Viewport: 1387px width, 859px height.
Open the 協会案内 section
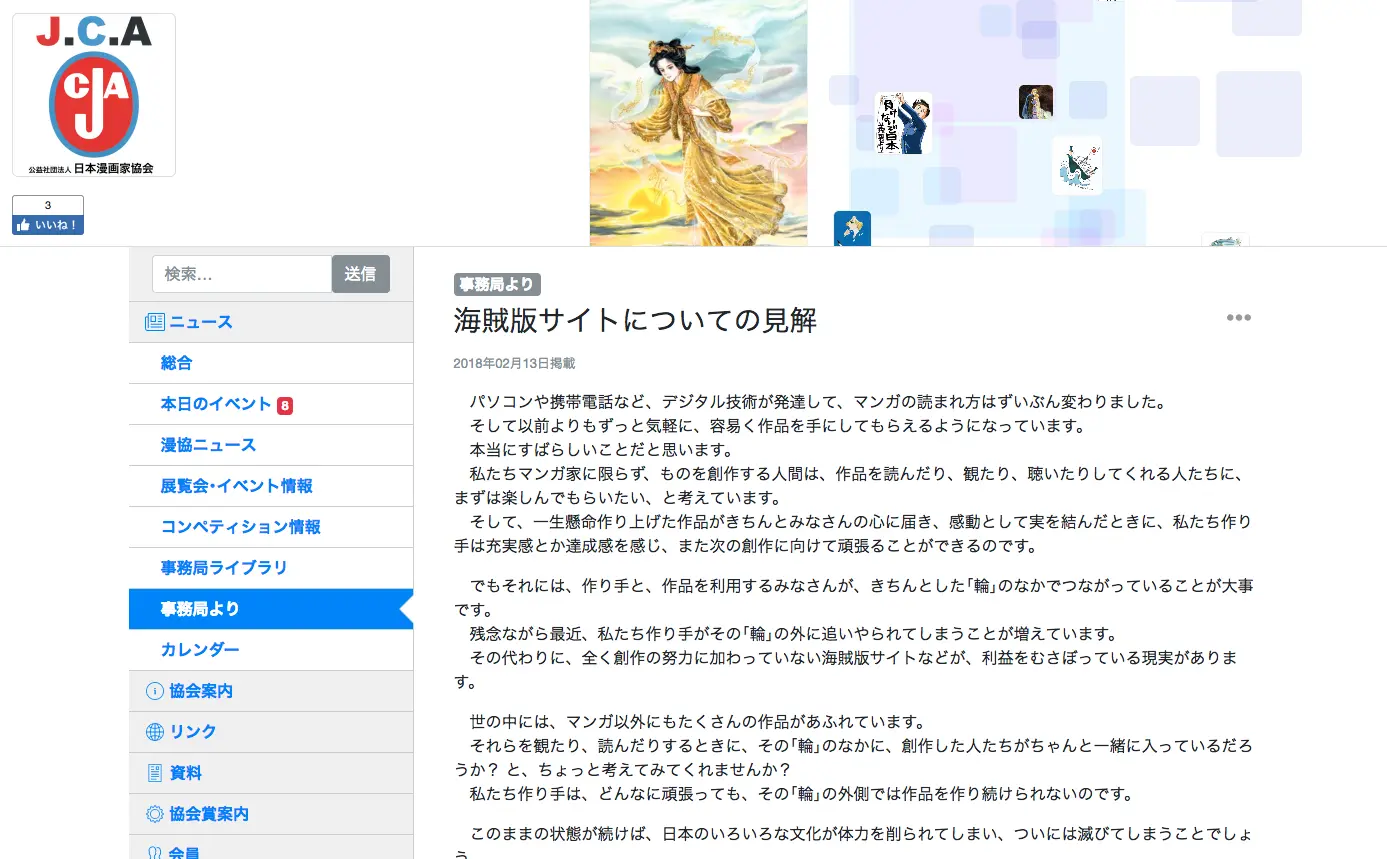[271, 691]
